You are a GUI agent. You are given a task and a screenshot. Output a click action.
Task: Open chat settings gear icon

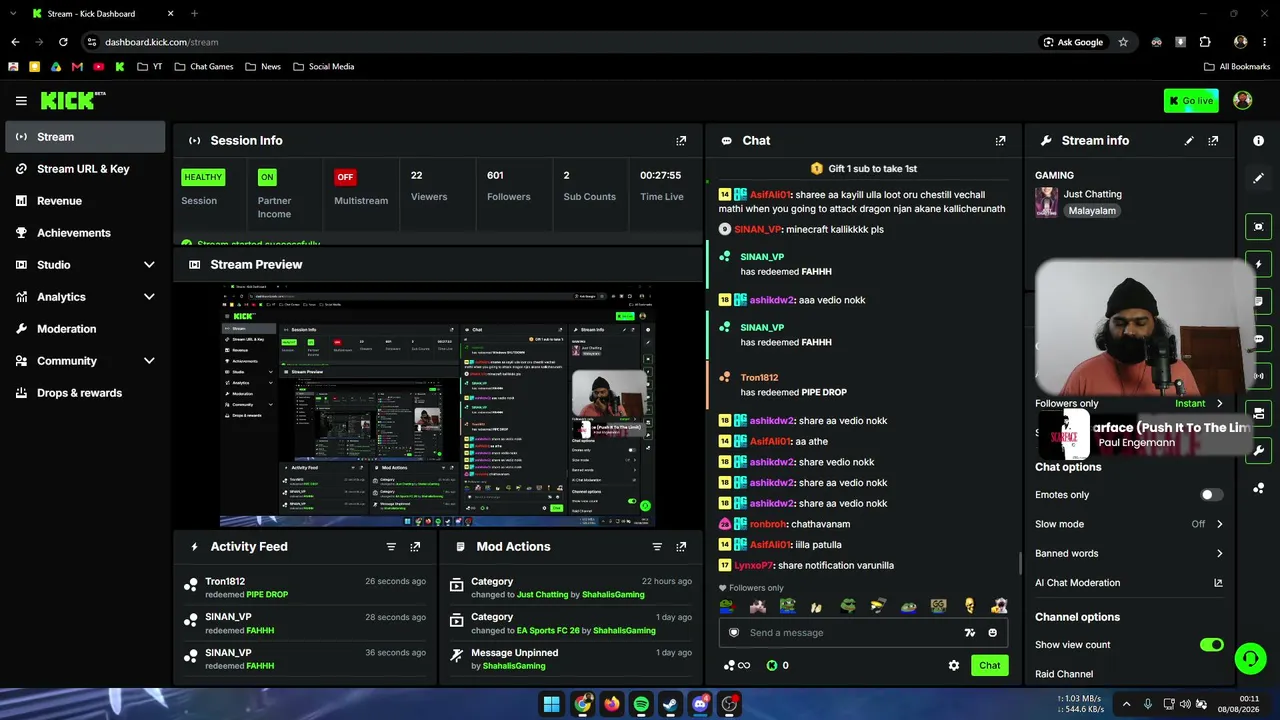(x=954, y=666)
